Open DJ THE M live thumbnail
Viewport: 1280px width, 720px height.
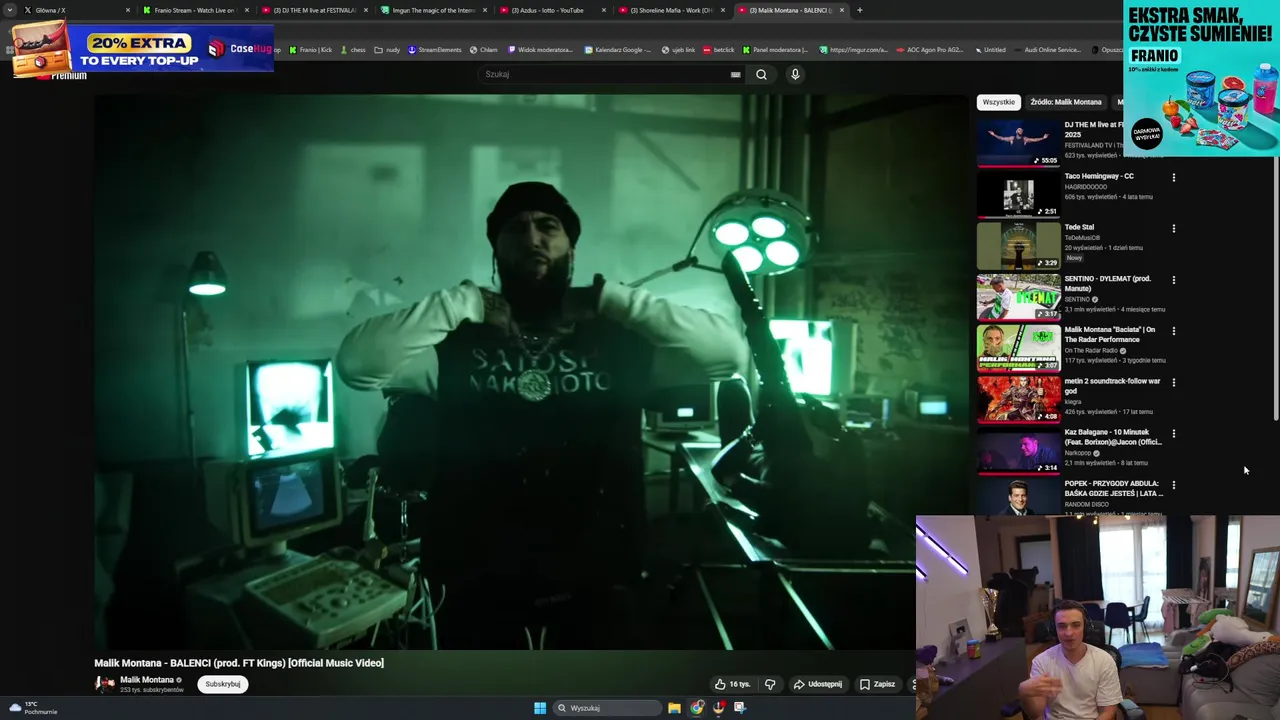(1018, 143)
